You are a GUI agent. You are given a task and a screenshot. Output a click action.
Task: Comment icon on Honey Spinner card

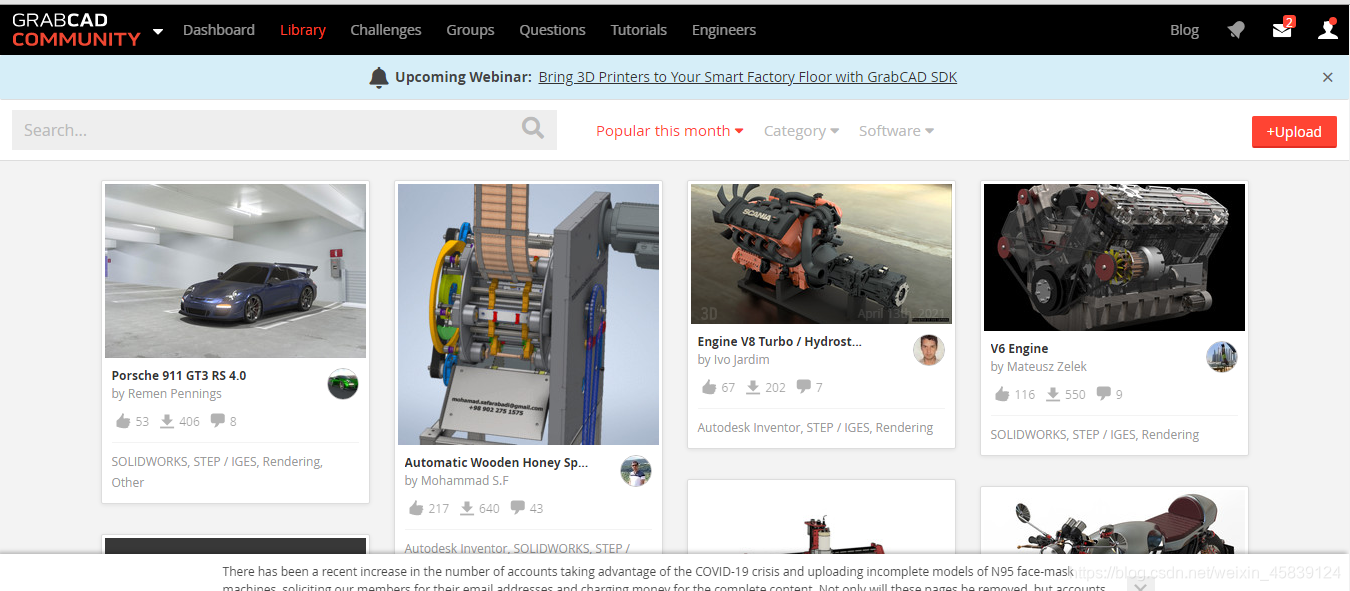(518, 508)
